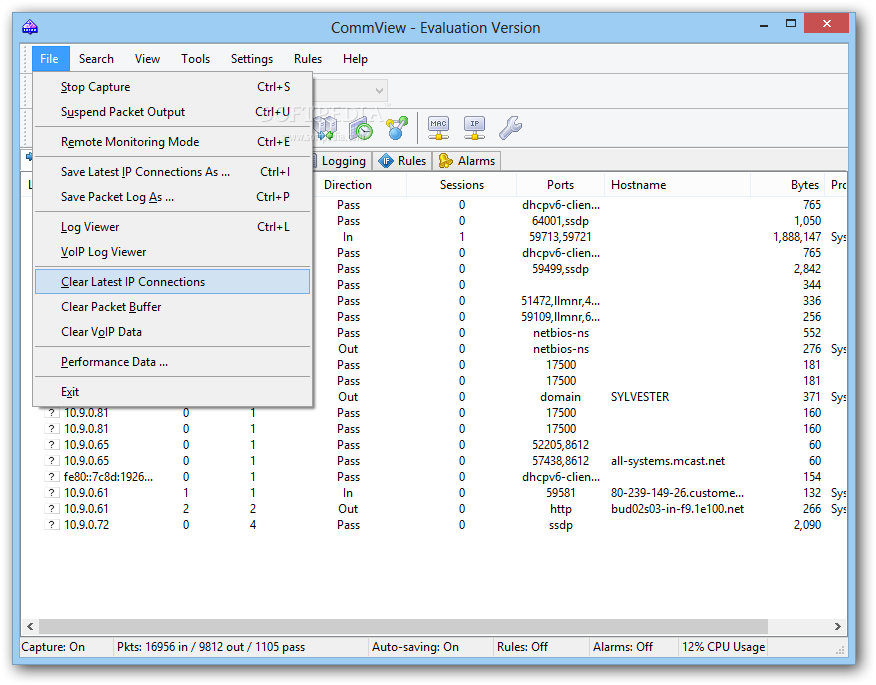Click the bell icon on Alarms tab
876x685 pixels.
pos(446,161)
